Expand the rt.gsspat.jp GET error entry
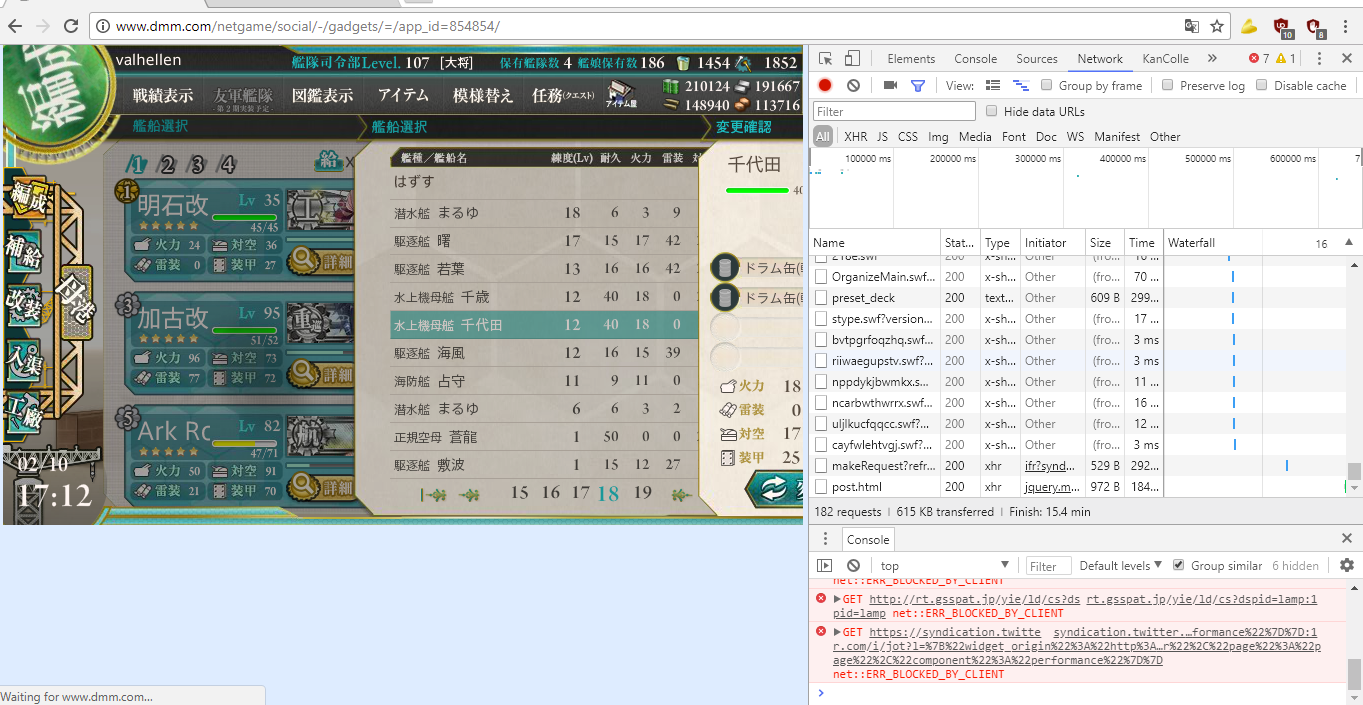1363x705 pixels. (837, 600)
